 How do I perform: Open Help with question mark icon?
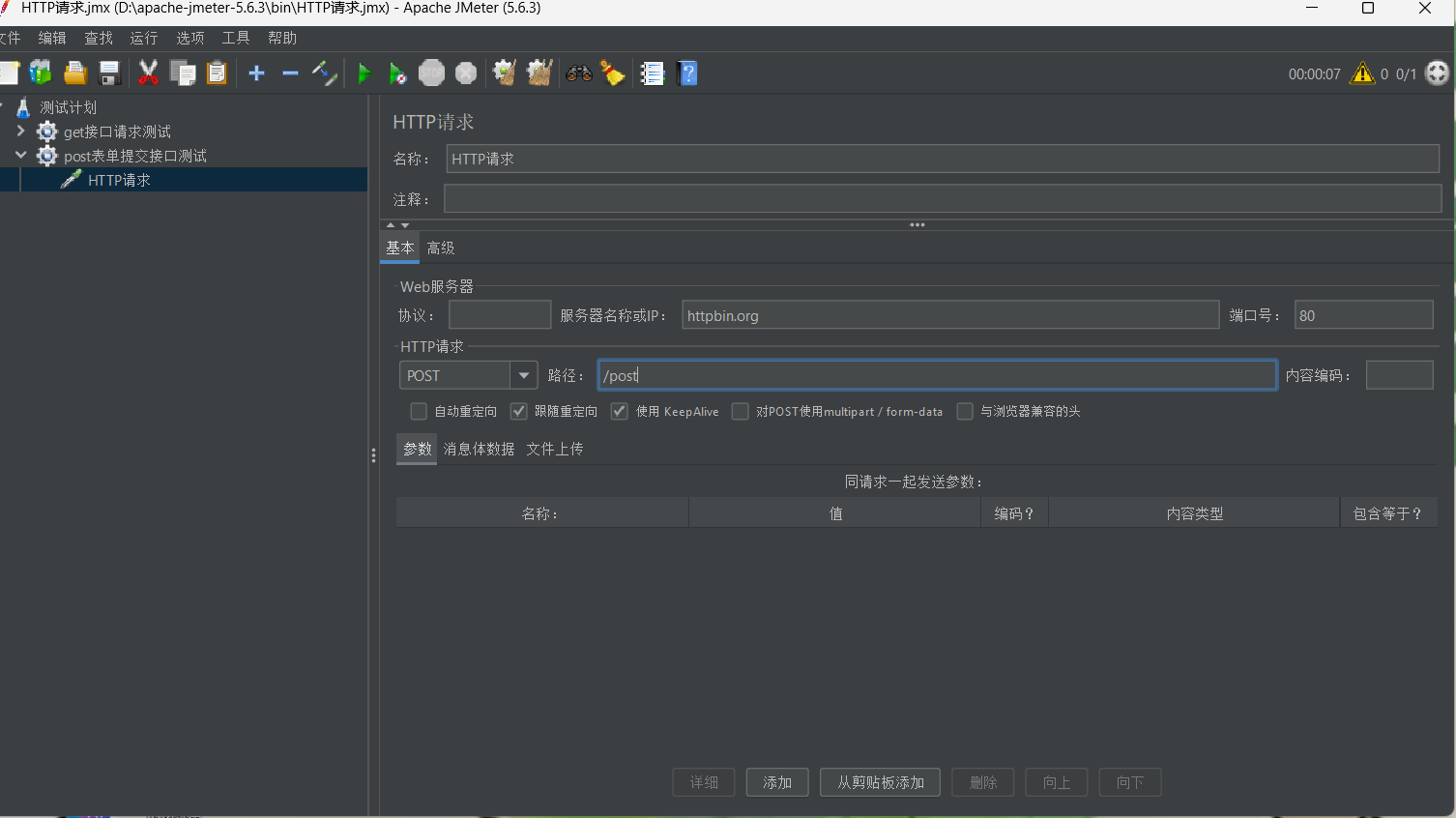(687, 73)
